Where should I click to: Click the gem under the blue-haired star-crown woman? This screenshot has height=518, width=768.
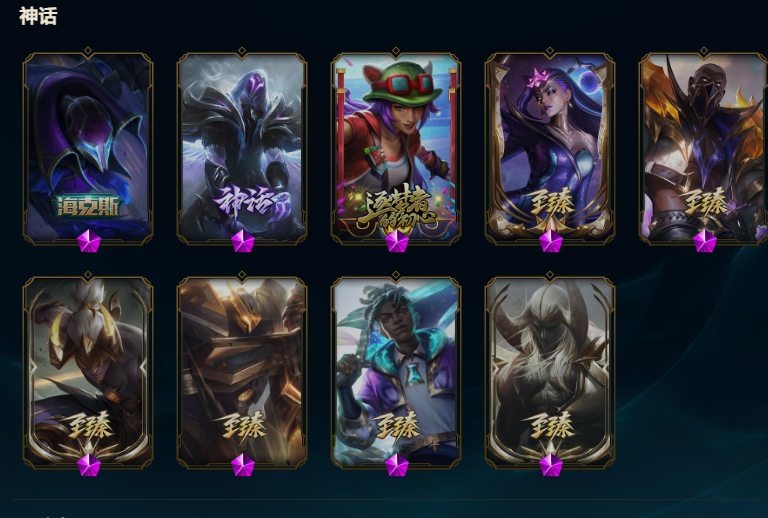pos(551,241)
